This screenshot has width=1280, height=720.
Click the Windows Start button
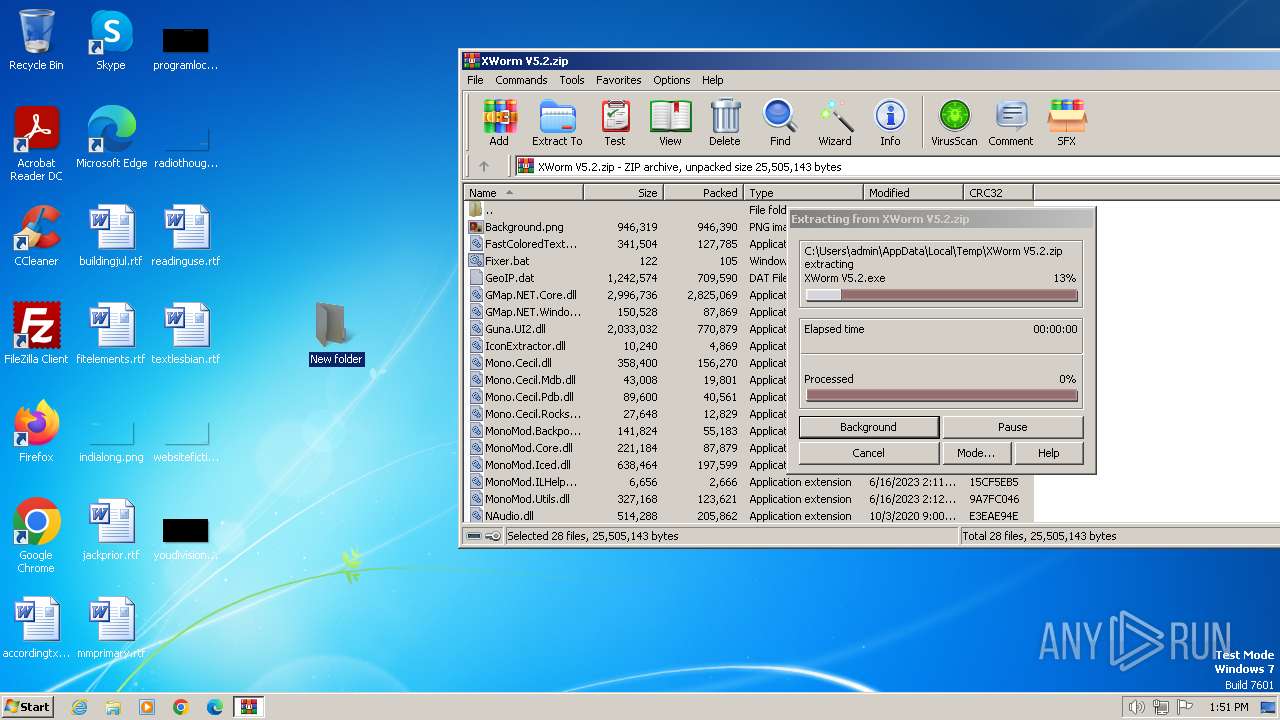click(x=28, y=707)
